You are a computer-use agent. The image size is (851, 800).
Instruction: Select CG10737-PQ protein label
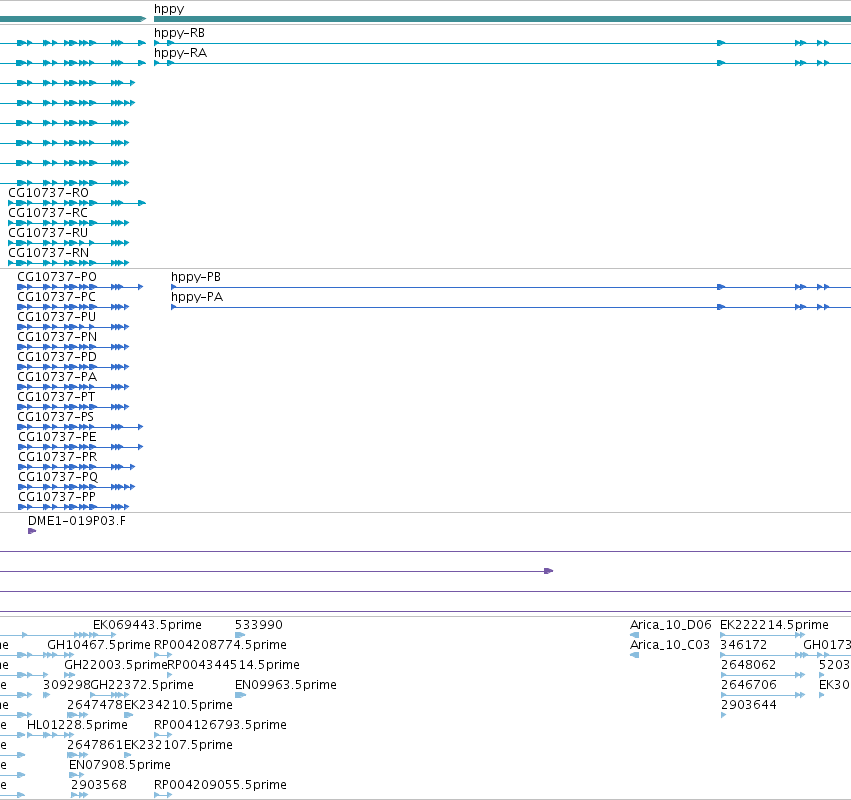point(58,478)
